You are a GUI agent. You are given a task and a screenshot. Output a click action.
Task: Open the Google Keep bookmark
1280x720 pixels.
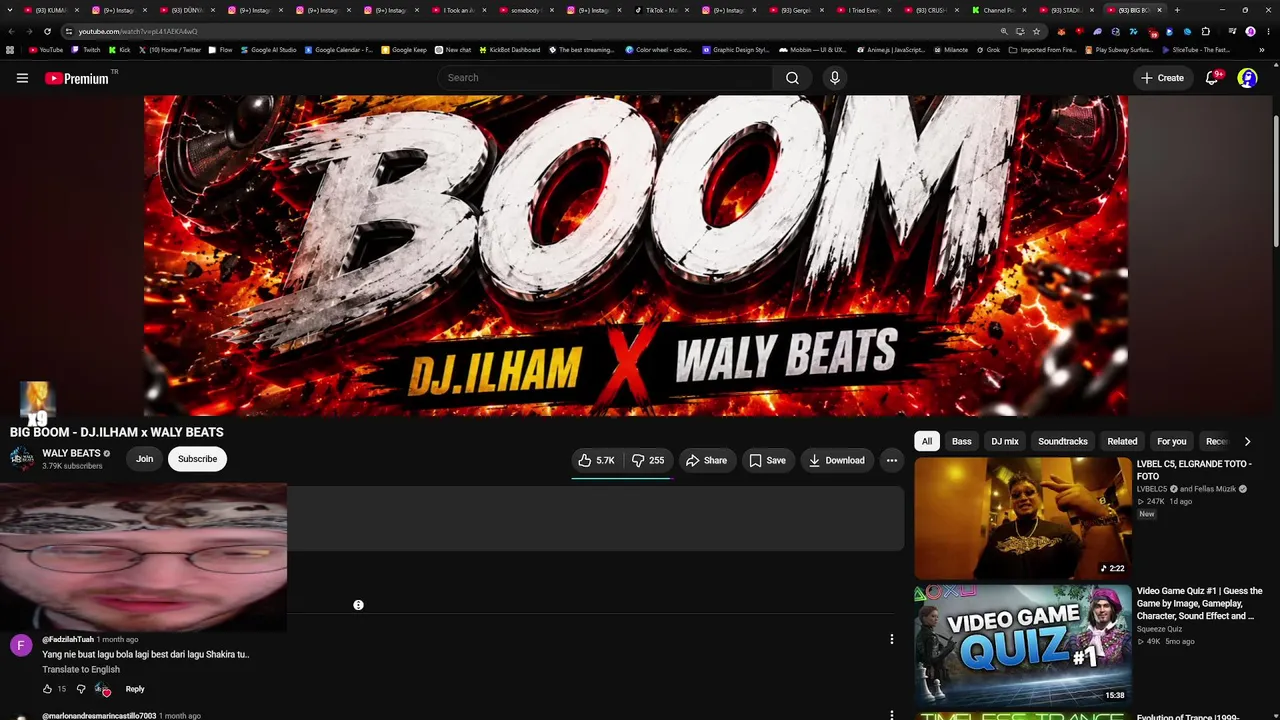tap(404, 50)
